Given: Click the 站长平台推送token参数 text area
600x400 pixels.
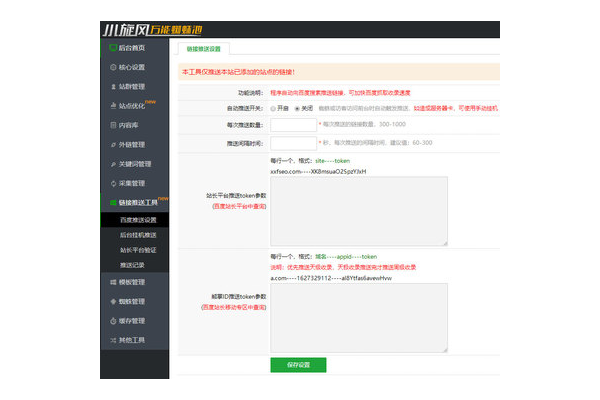Looking at the screenshot, I should pos(358,211).
